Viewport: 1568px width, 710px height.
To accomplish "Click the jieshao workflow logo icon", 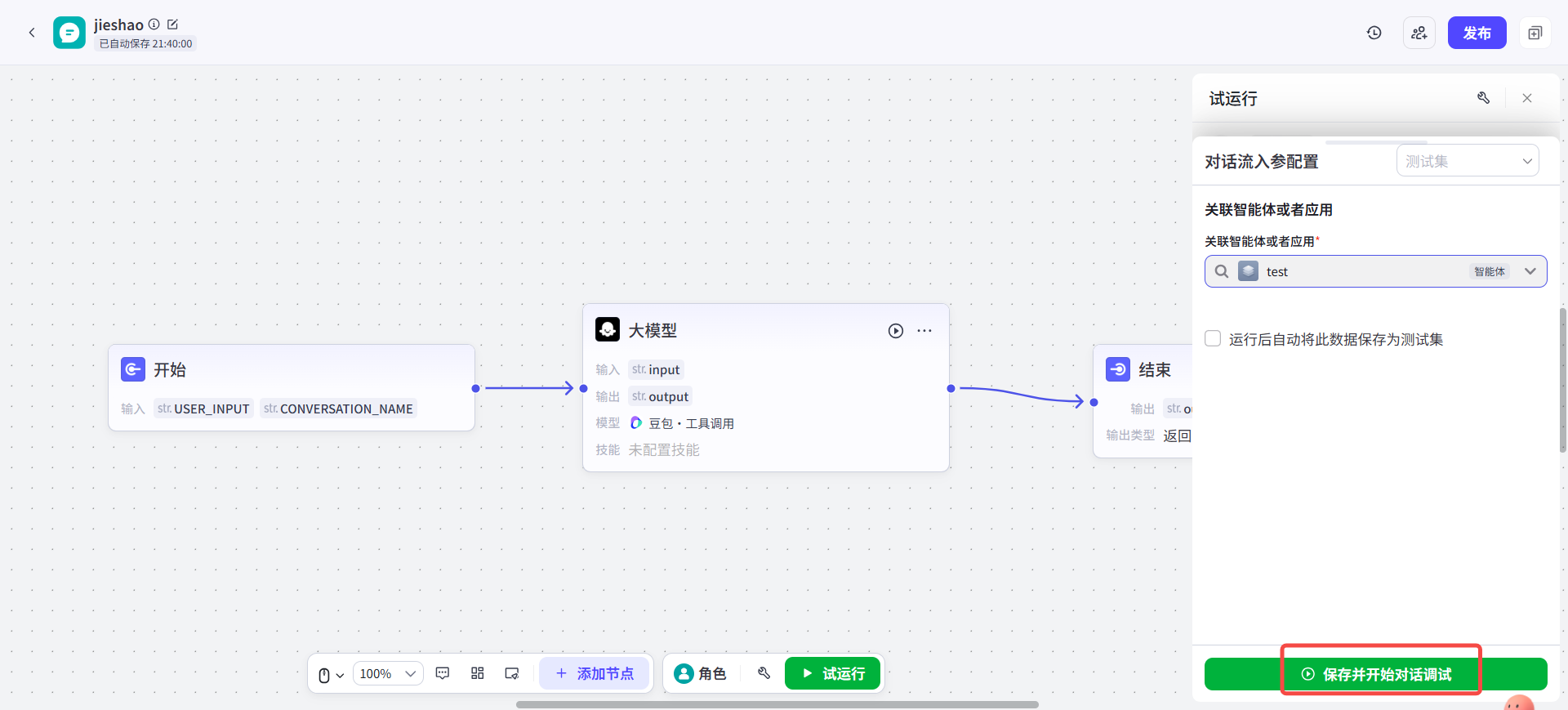I will pyautogui.click(x=69, y=33).
